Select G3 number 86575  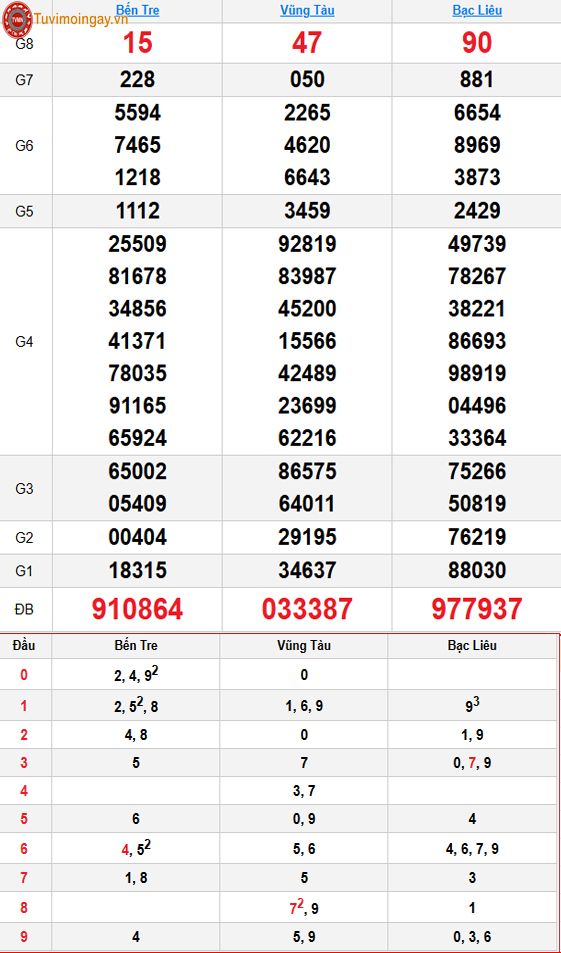click(307, 471)
